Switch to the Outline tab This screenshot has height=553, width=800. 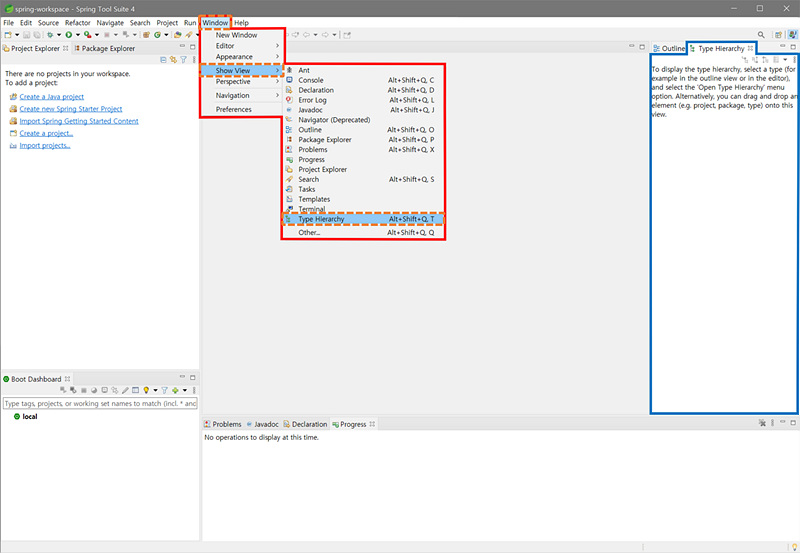coord(669,48)
